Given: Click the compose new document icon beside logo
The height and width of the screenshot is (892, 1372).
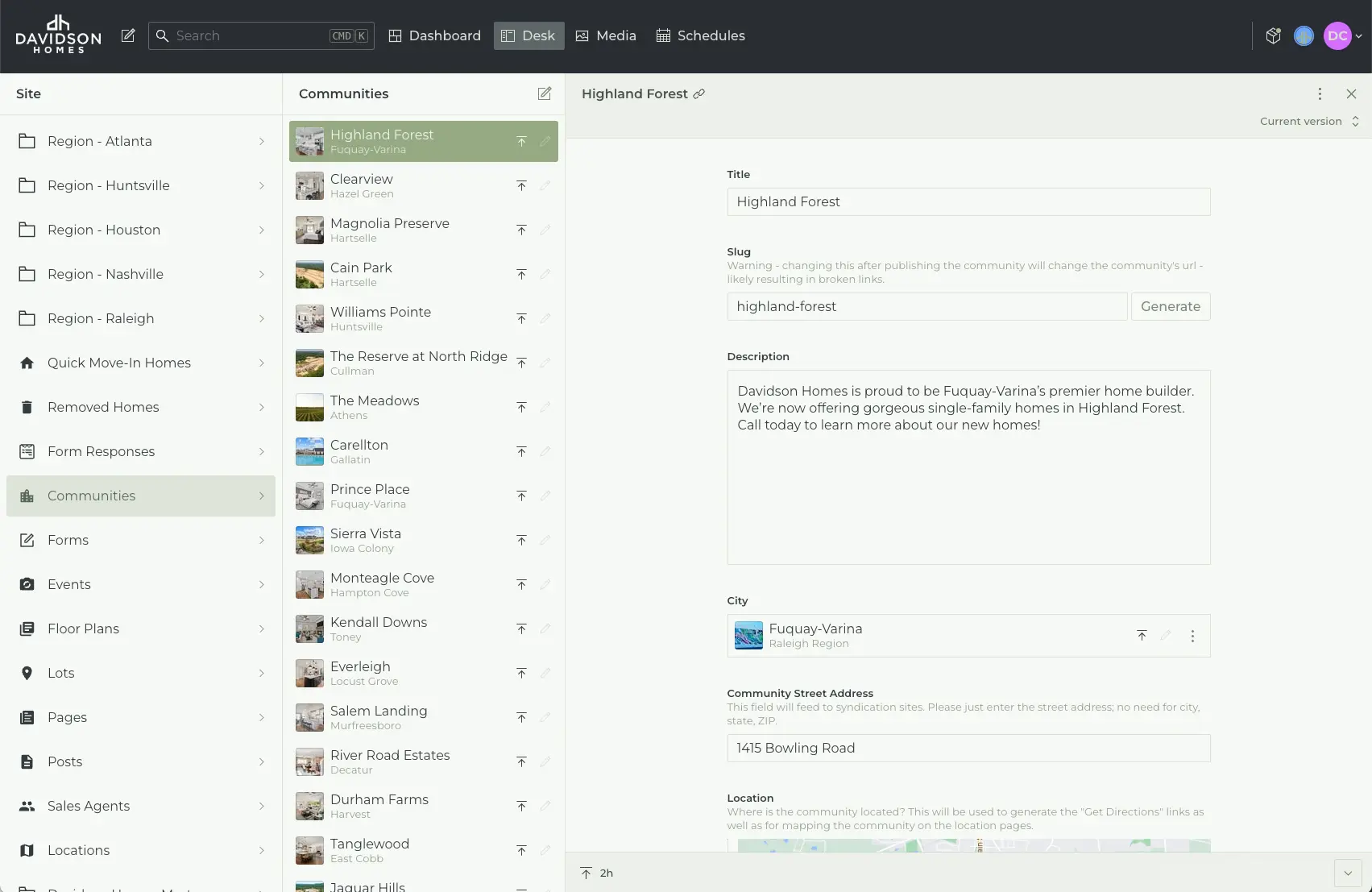Looking at the screenshot, I should (x=128, y=35).
